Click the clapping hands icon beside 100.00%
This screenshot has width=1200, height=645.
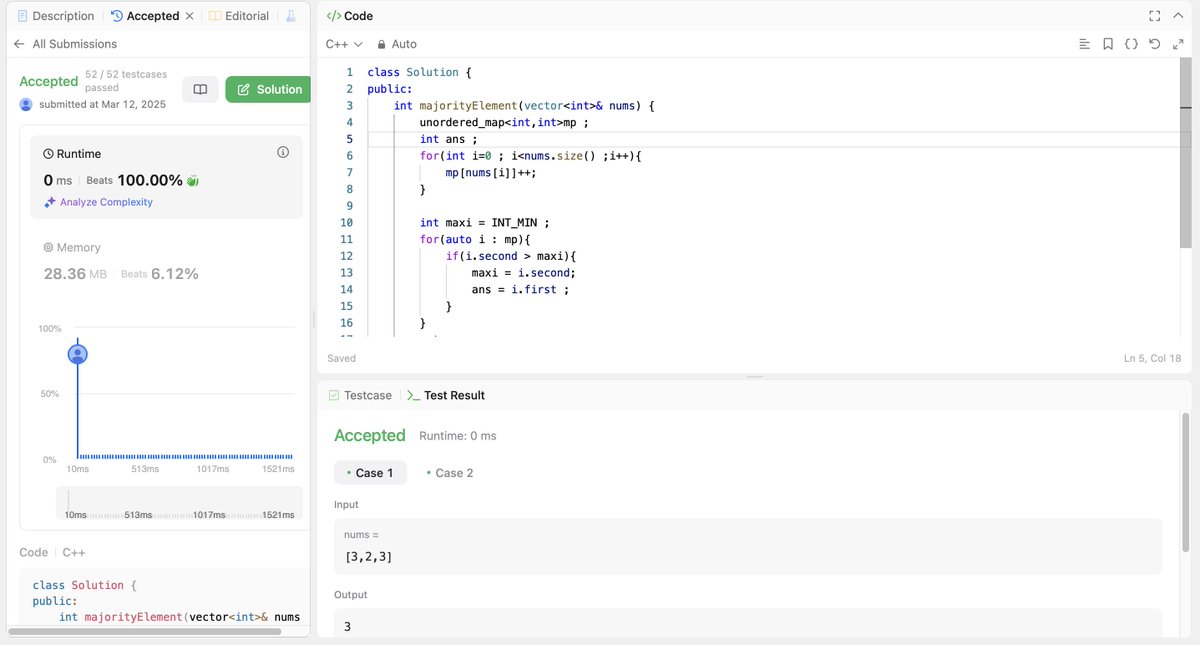(193, 180)
